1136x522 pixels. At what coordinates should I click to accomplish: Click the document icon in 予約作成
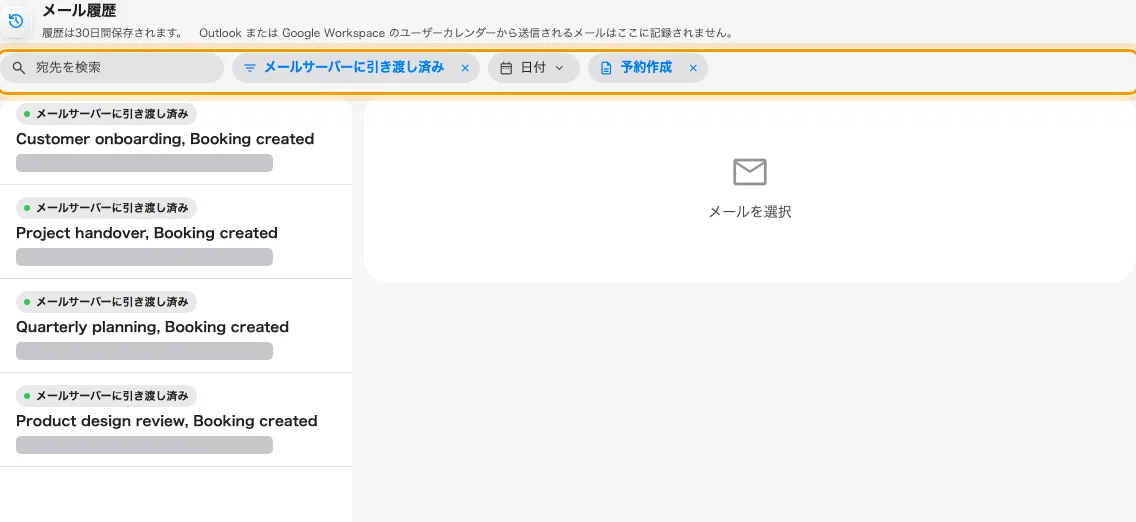tap(606, 68)
